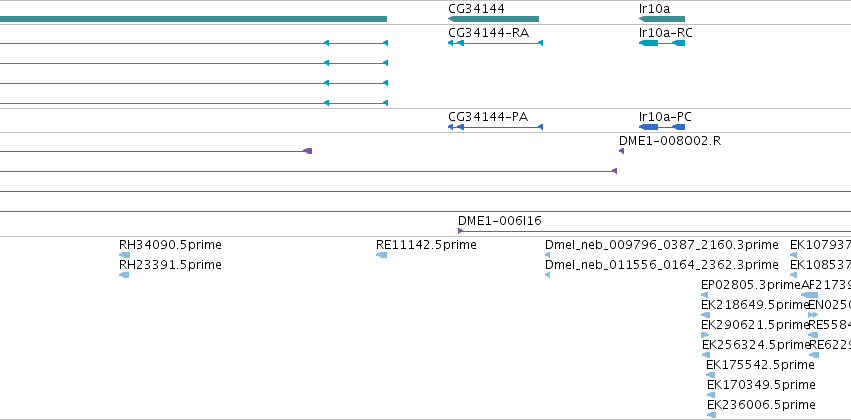Click the EK236006.5prime label
The height and width of the screenshot is (420, 851).
pyautogui.click(x=761, y=405)
